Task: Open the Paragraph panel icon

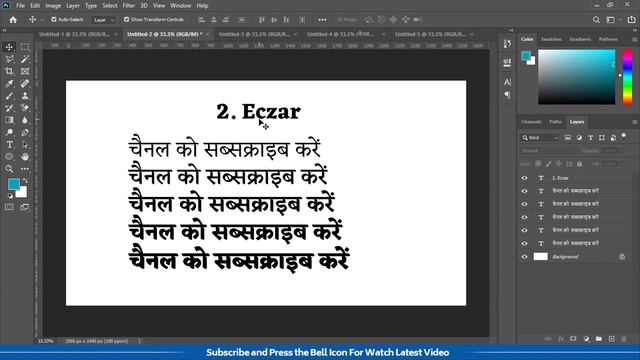Action: pos(507,95)
